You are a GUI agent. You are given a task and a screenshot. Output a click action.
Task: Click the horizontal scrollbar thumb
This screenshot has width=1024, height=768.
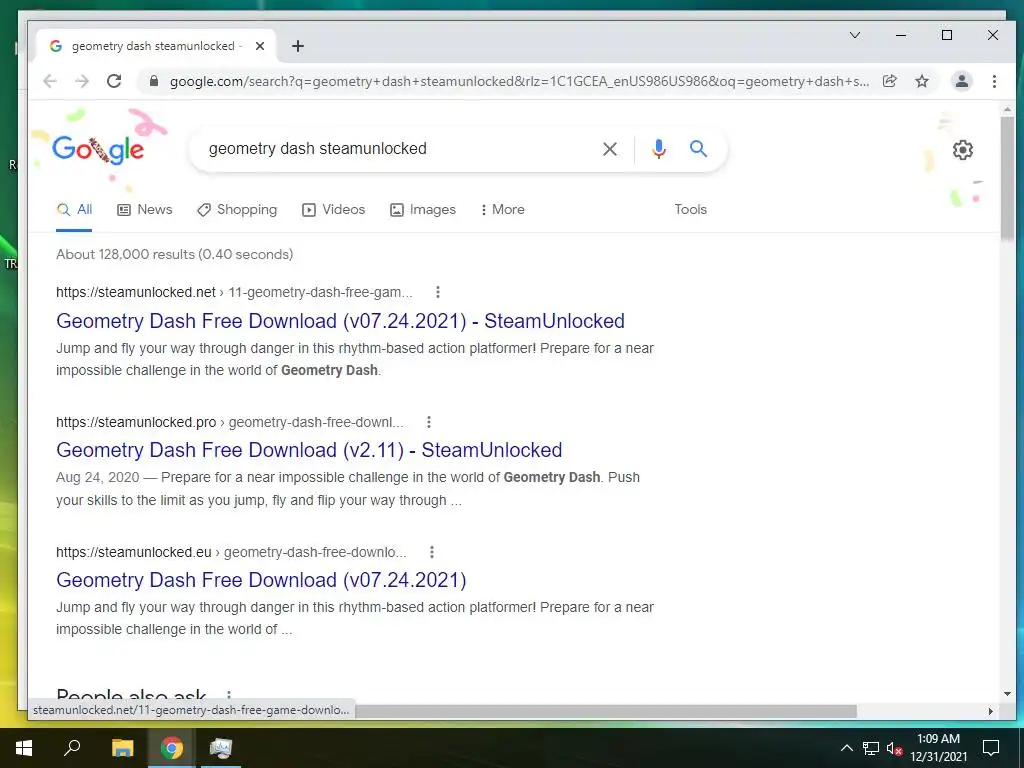[605, 711]
